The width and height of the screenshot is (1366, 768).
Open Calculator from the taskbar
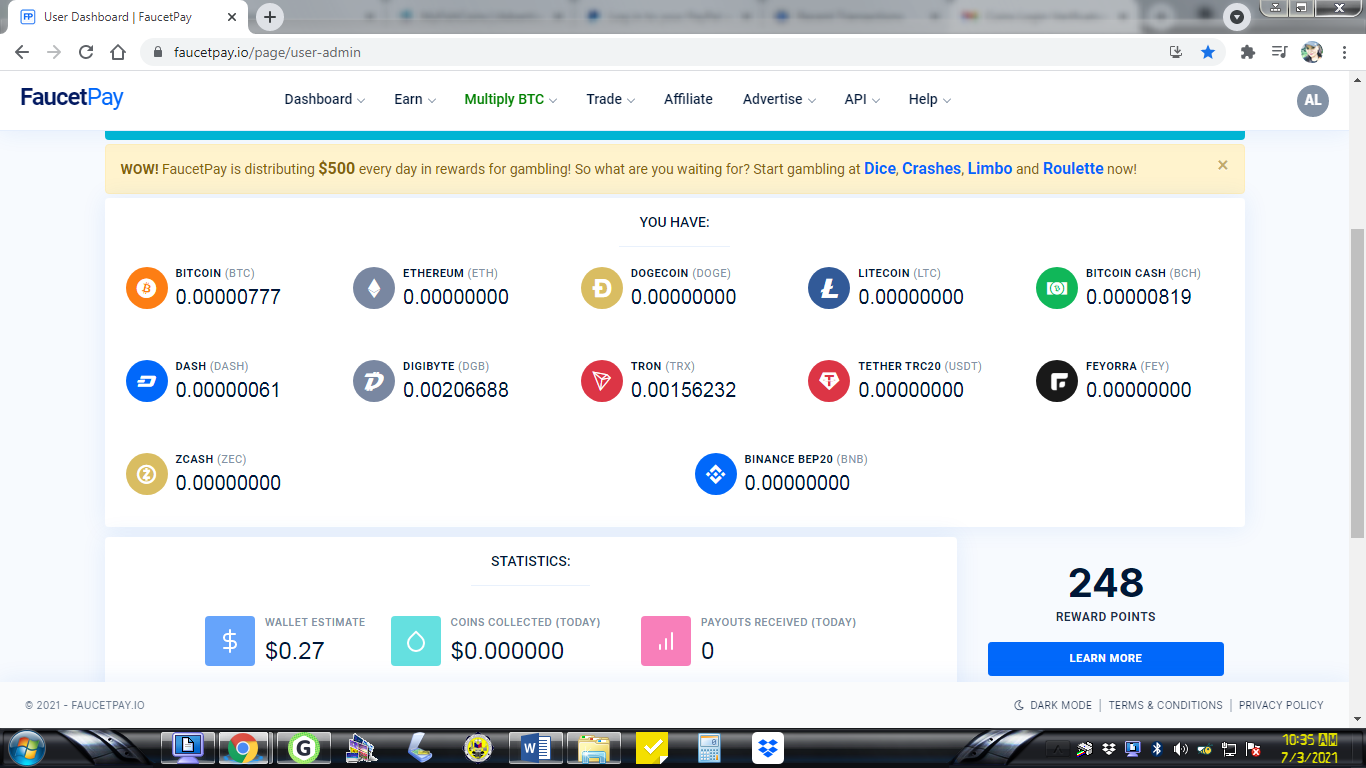coord(709,747)
